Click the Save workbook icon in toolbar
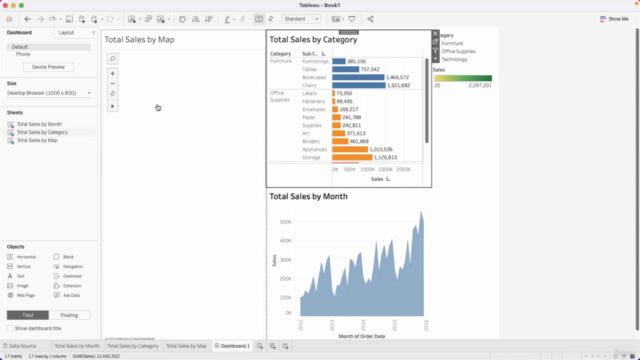 pos(69,19)
